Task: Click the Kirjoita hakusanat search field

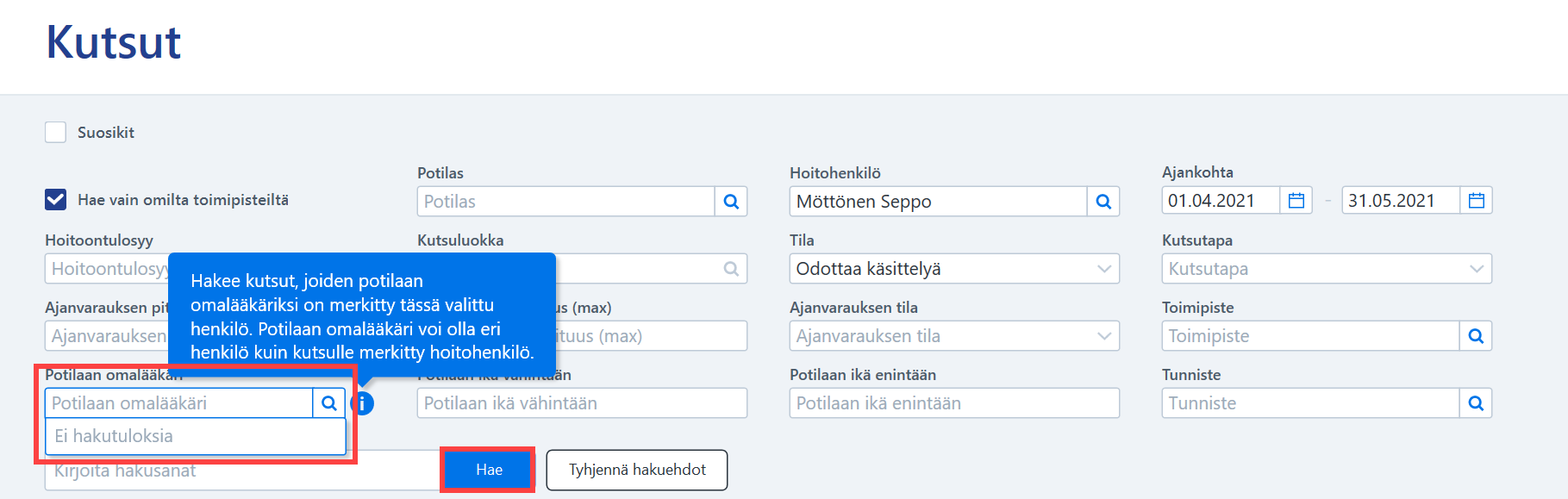Action: pos(242,471)
